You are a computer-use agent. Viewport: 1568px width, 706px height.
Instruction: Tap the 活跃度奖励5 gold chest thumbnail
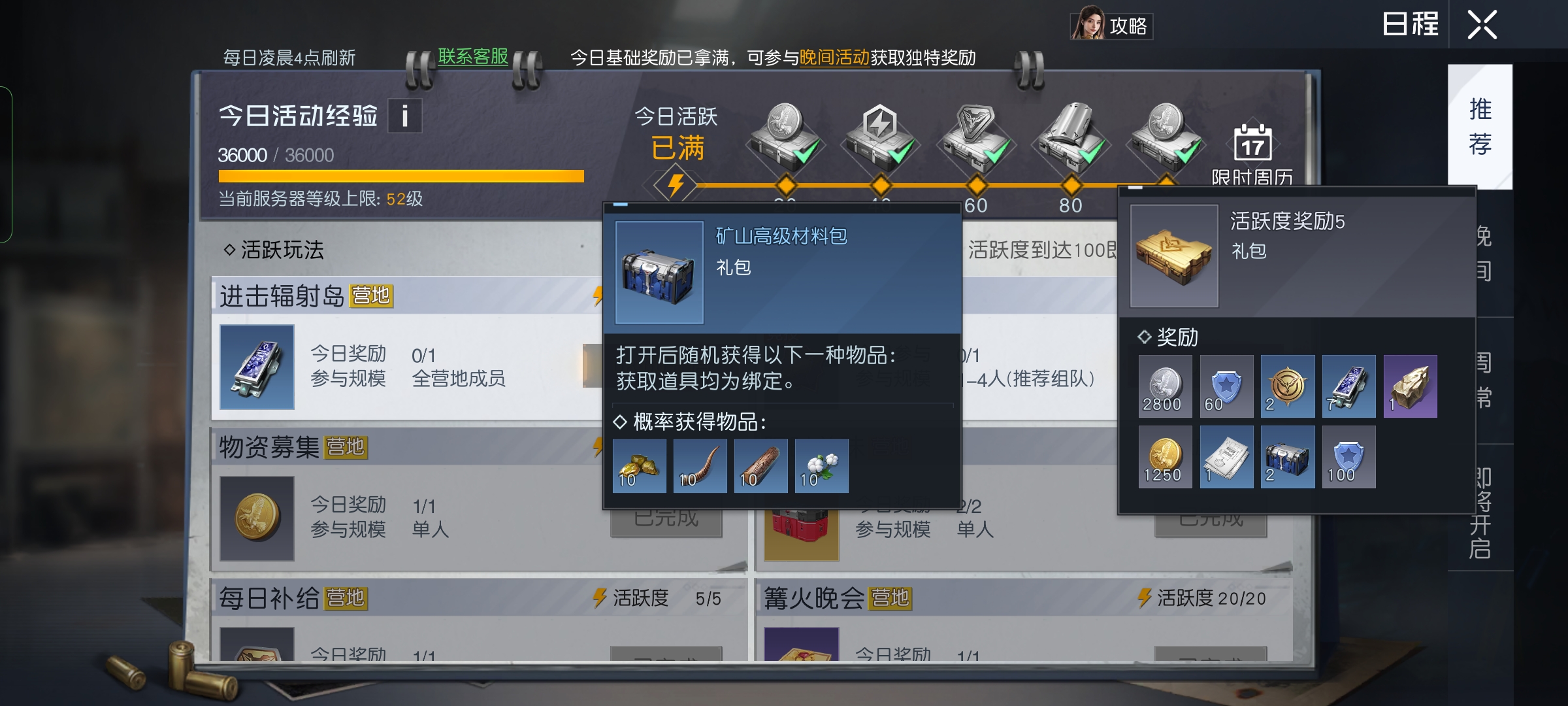(1174, 256)
